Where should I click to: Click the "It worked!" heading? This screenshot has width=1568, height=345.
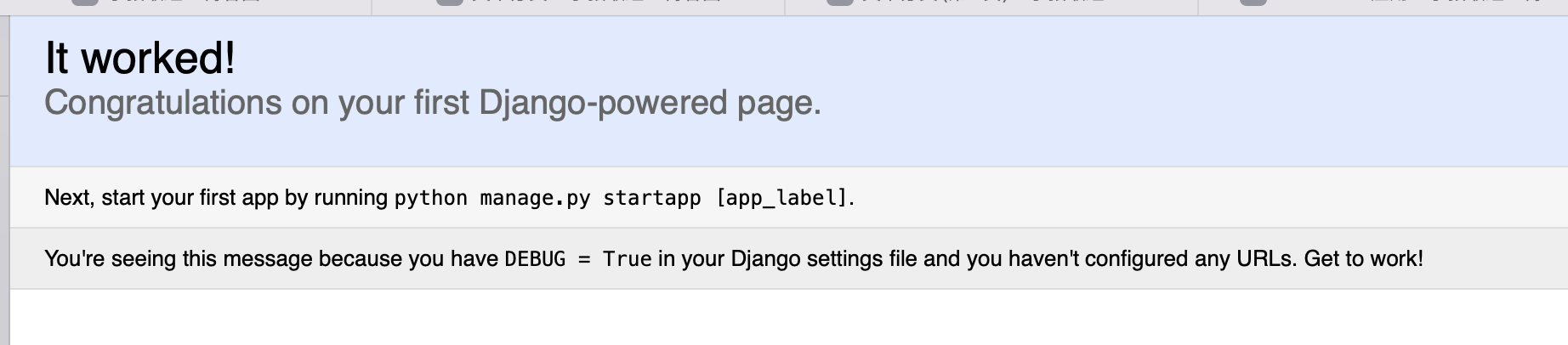(140, 59)
